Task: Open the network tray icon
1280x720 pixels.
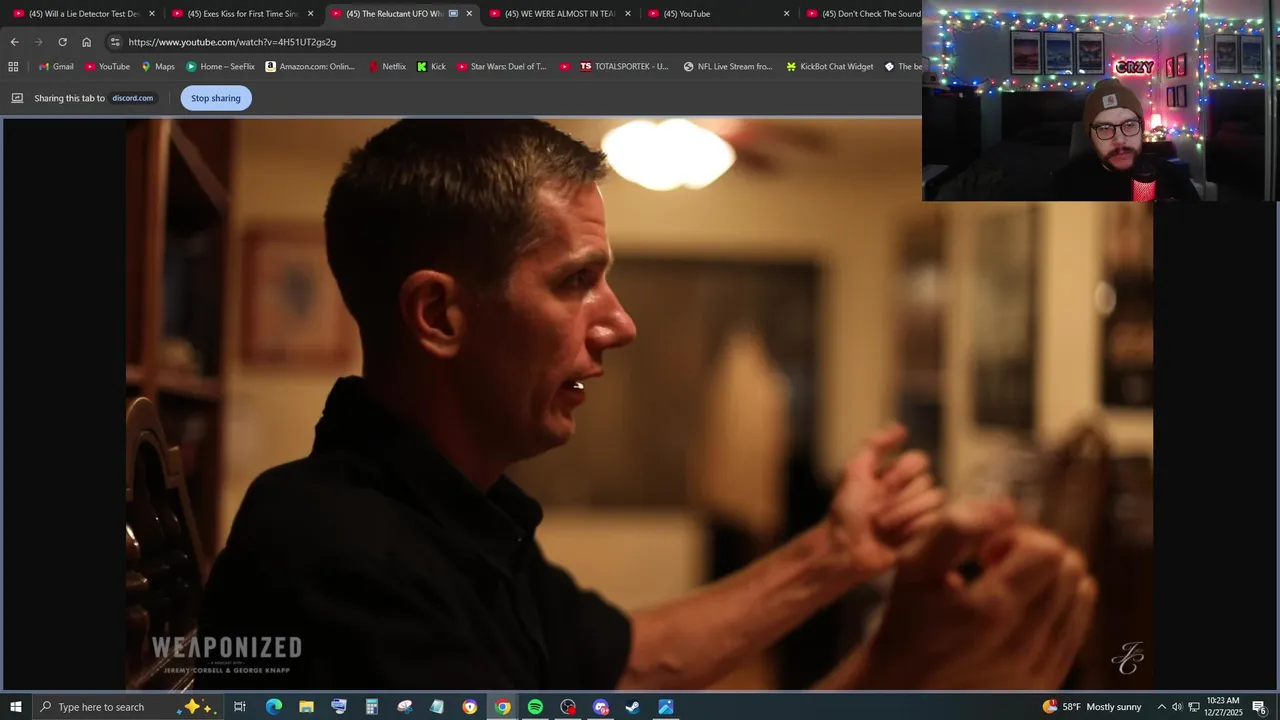Action: [1194, 707]
